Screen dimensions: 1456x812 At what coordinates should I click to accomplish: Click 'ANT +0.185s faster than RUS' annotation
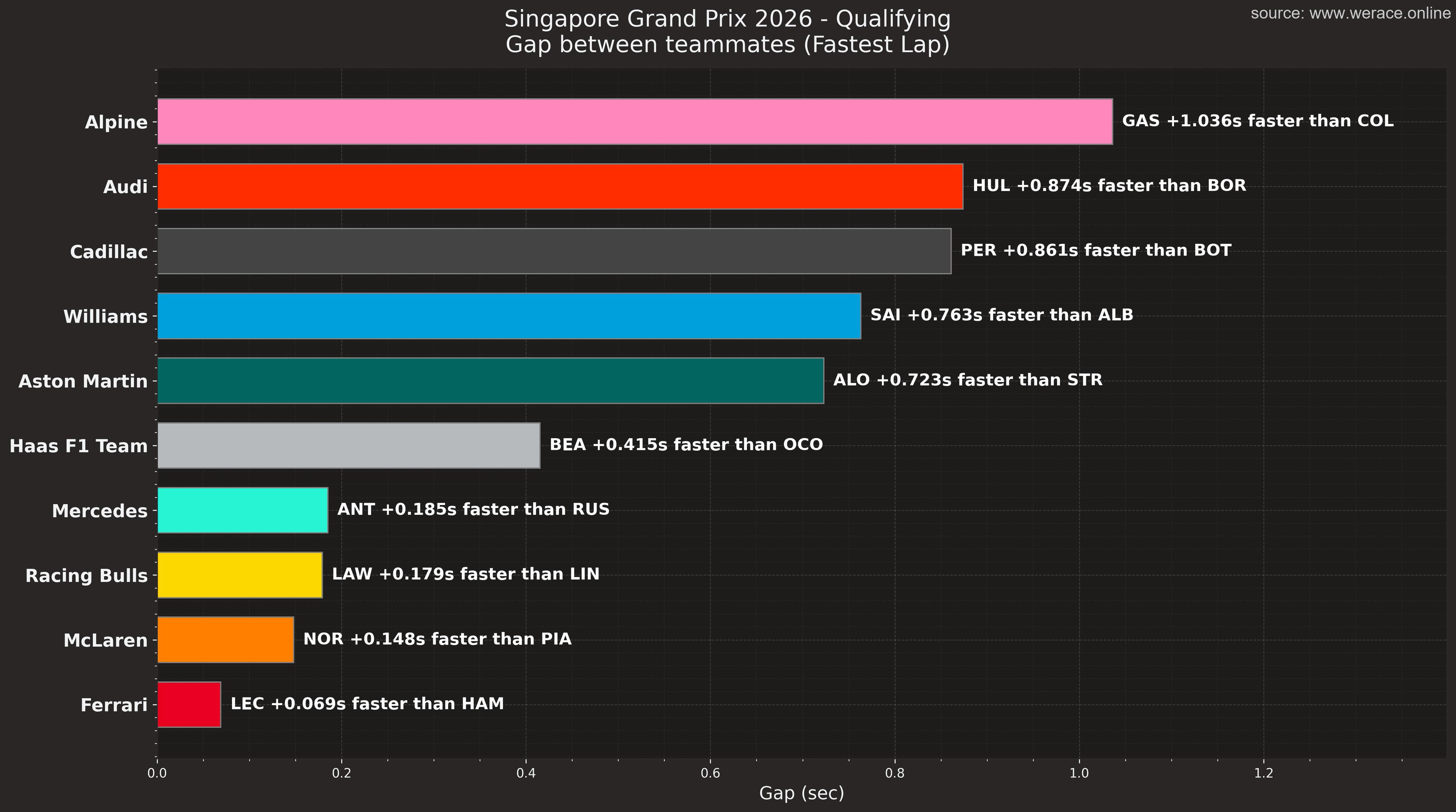(x=474, y=509)
